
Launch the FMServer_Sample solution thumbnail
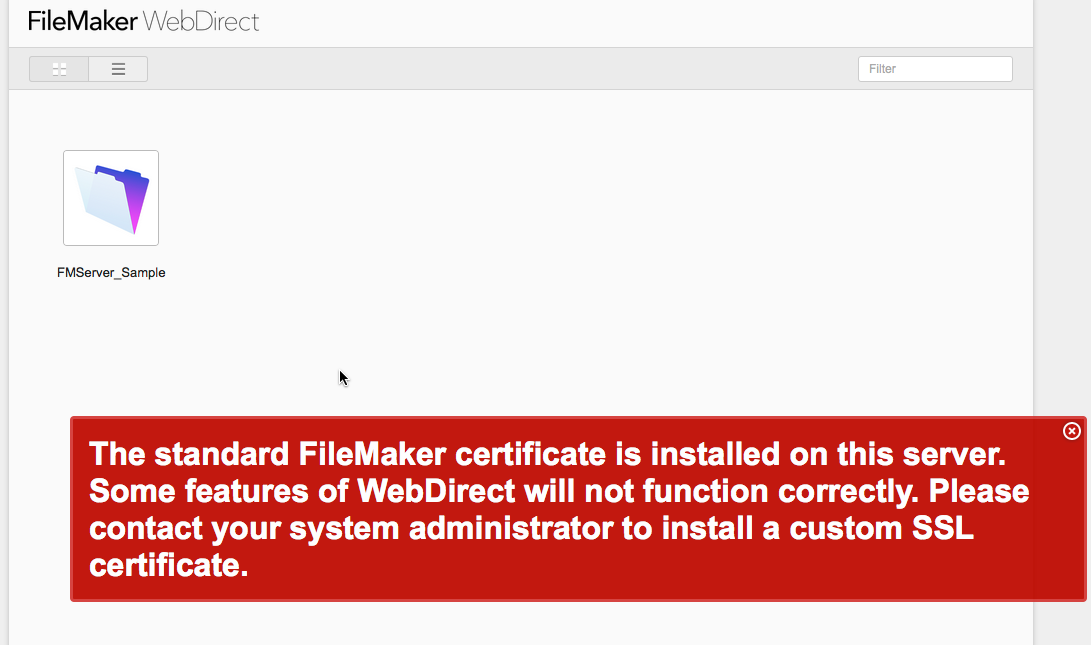coord(111,198)
